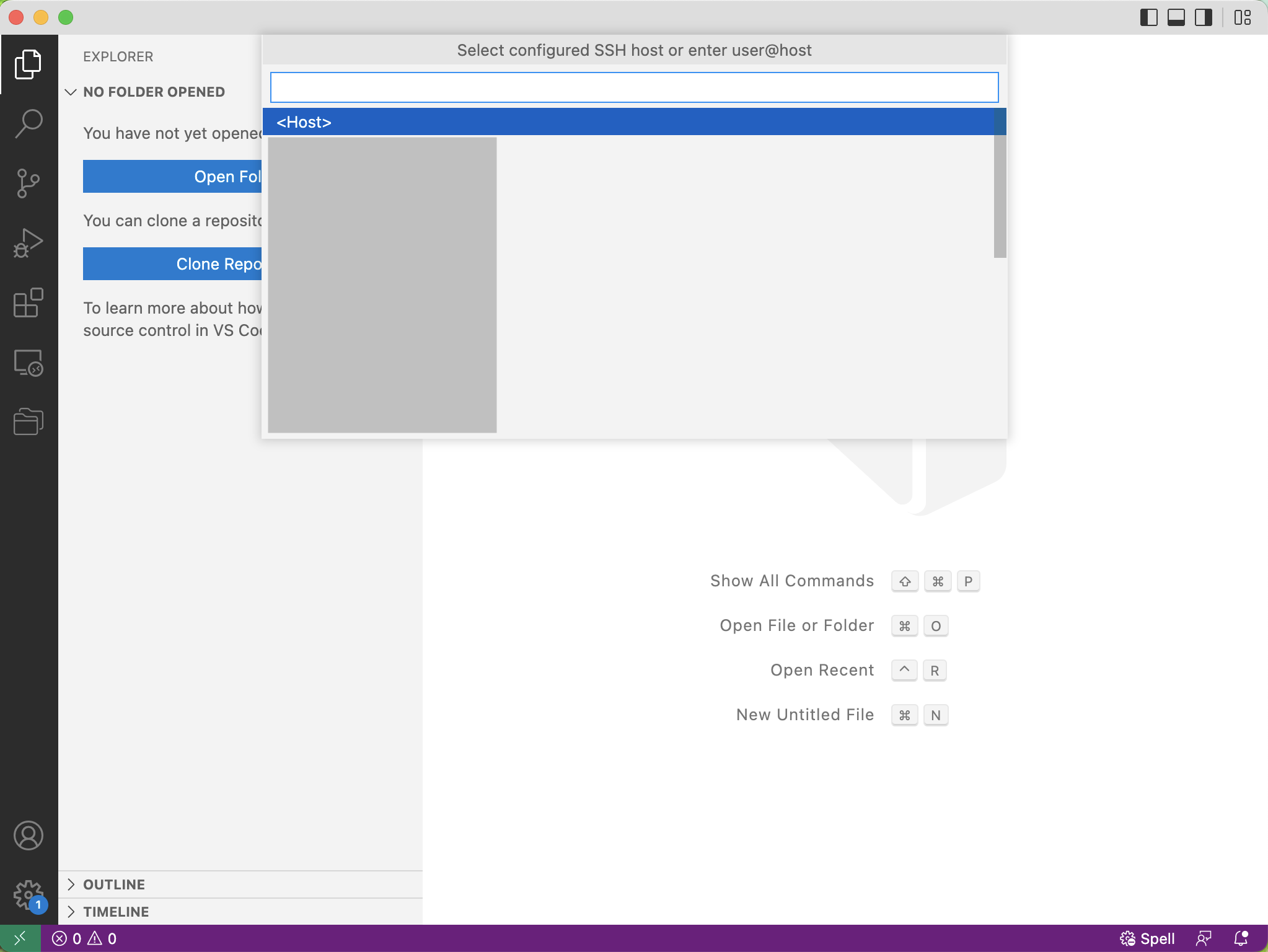
Task: Open the Extensions icon in sidebar
Action: (x=27, y=302)
